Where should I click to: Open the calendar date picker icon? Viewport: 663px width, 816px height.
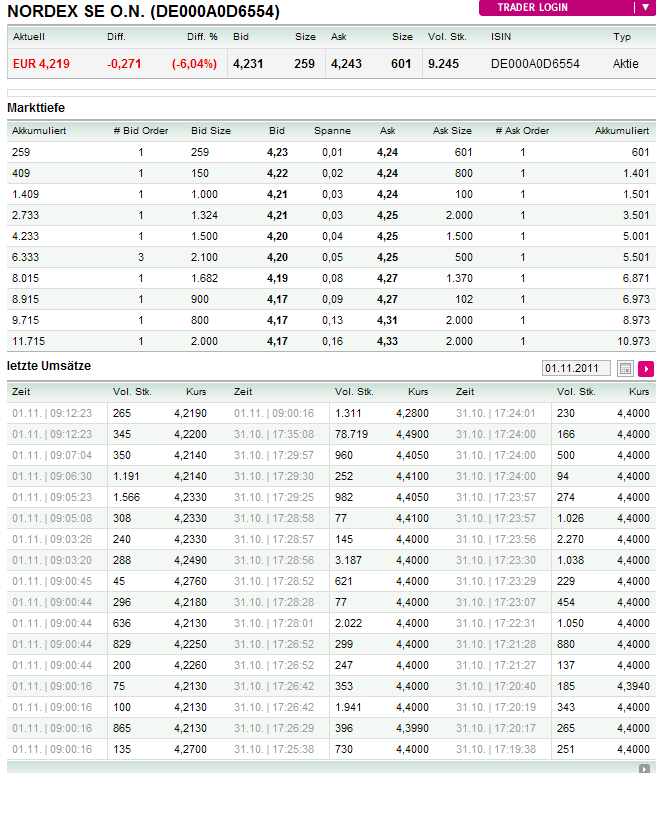pyautogui.click(x=626, y=368)
